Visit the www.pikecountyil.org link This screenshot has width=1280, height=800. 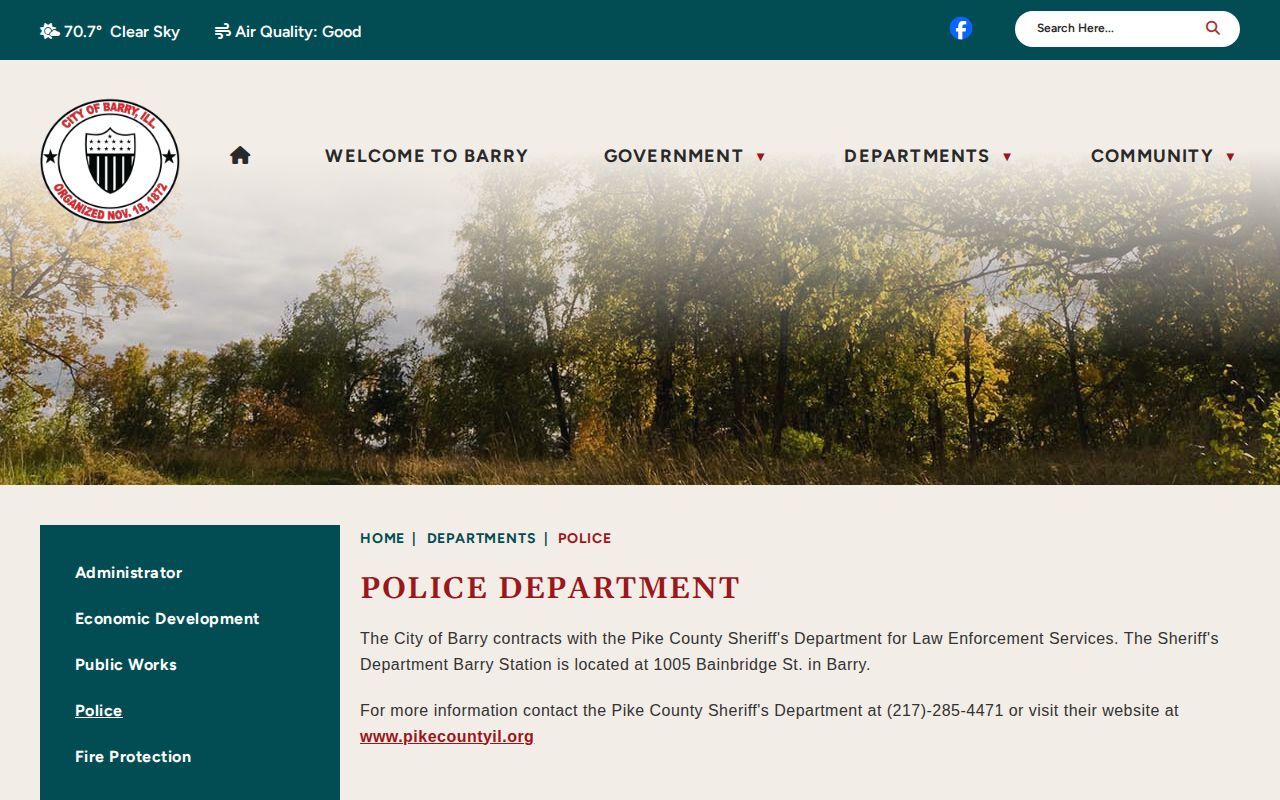coord(447,737)
